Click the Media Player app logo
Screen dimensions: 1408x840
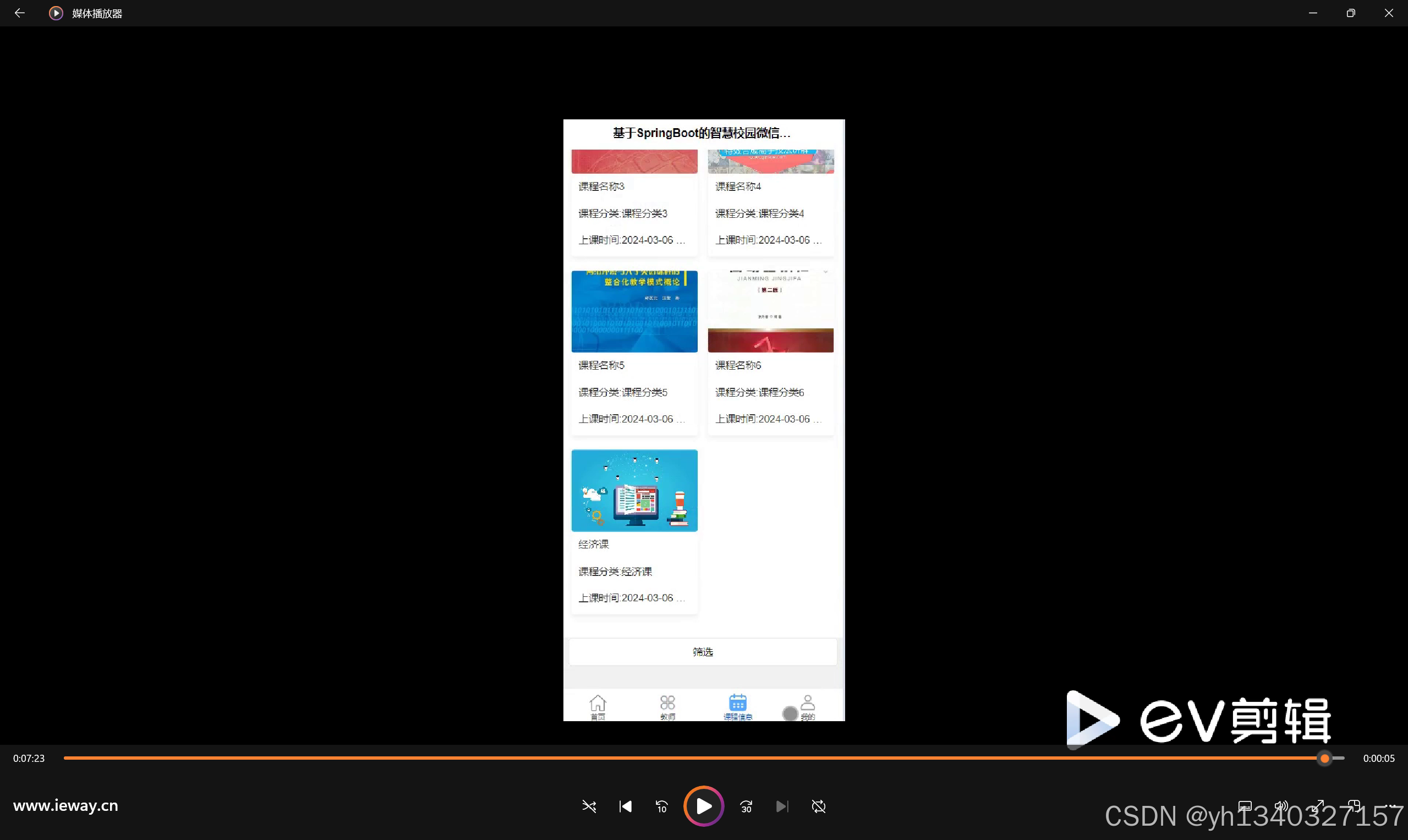click(56, 13)
